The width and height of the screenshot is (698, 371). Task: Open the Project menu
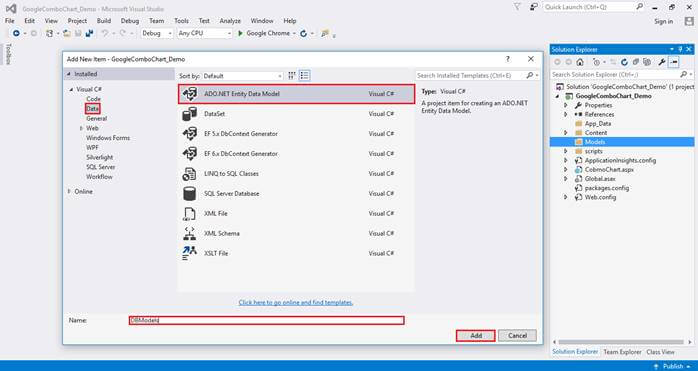tap(77, 21)
